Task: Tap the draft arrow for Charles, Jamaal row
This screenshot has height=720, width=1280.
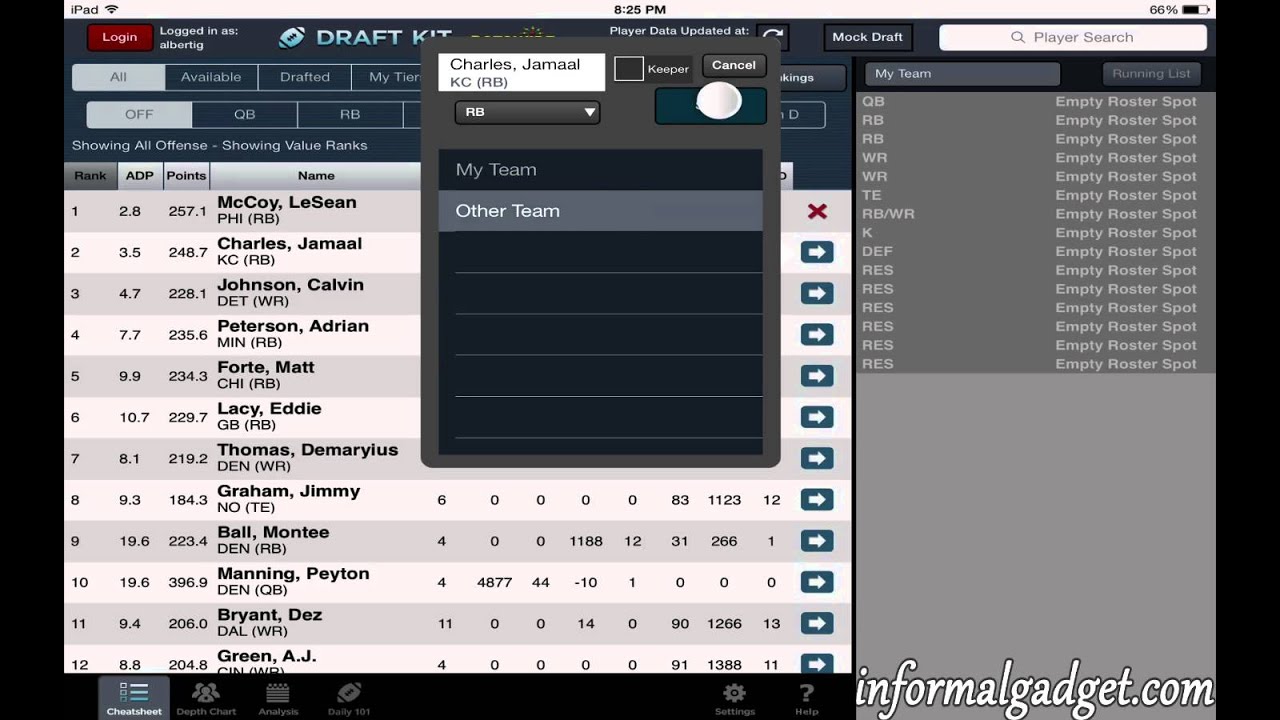Action: 817,252
